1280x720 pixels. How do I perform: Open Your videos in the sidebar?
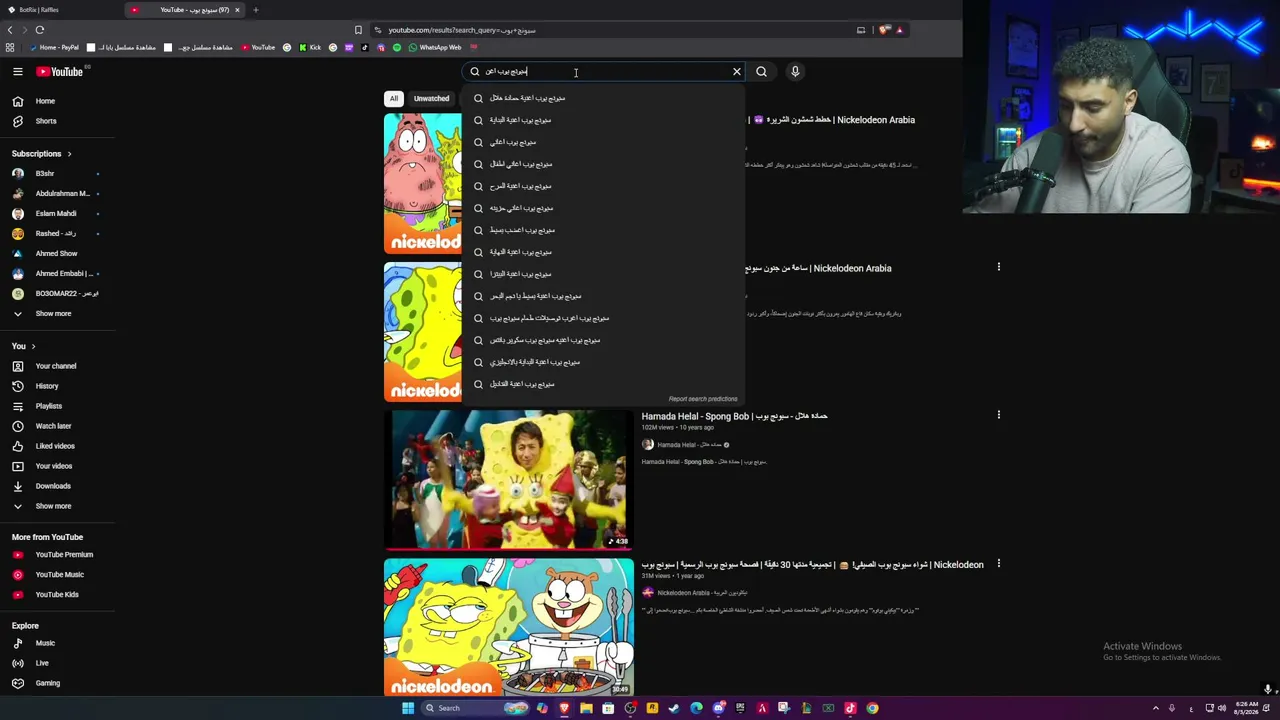[56, 466]
